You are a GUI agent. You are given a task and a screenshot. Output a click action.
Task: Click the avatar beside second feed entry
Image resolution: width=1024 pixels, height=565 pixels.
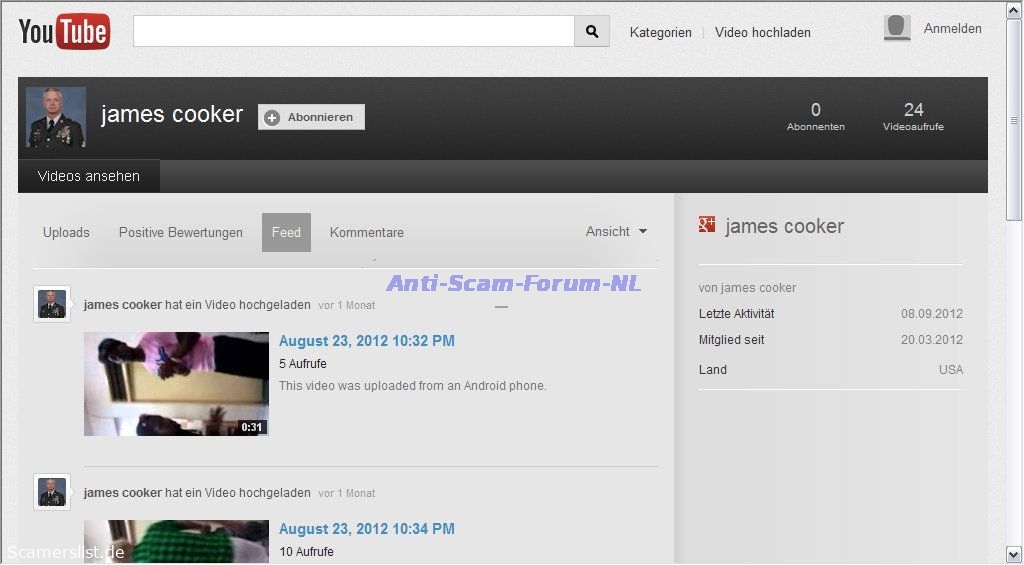click(x=52, y=492)
